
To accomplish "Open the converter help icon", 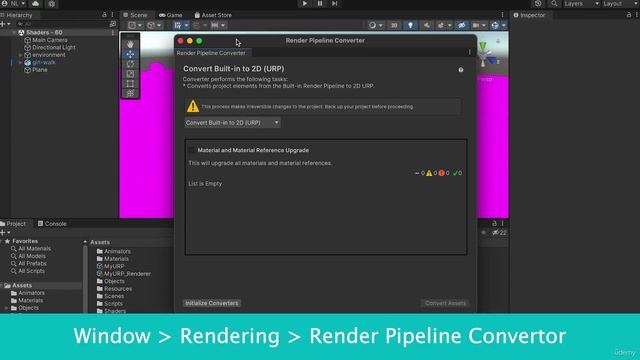I will pos(461,70).
